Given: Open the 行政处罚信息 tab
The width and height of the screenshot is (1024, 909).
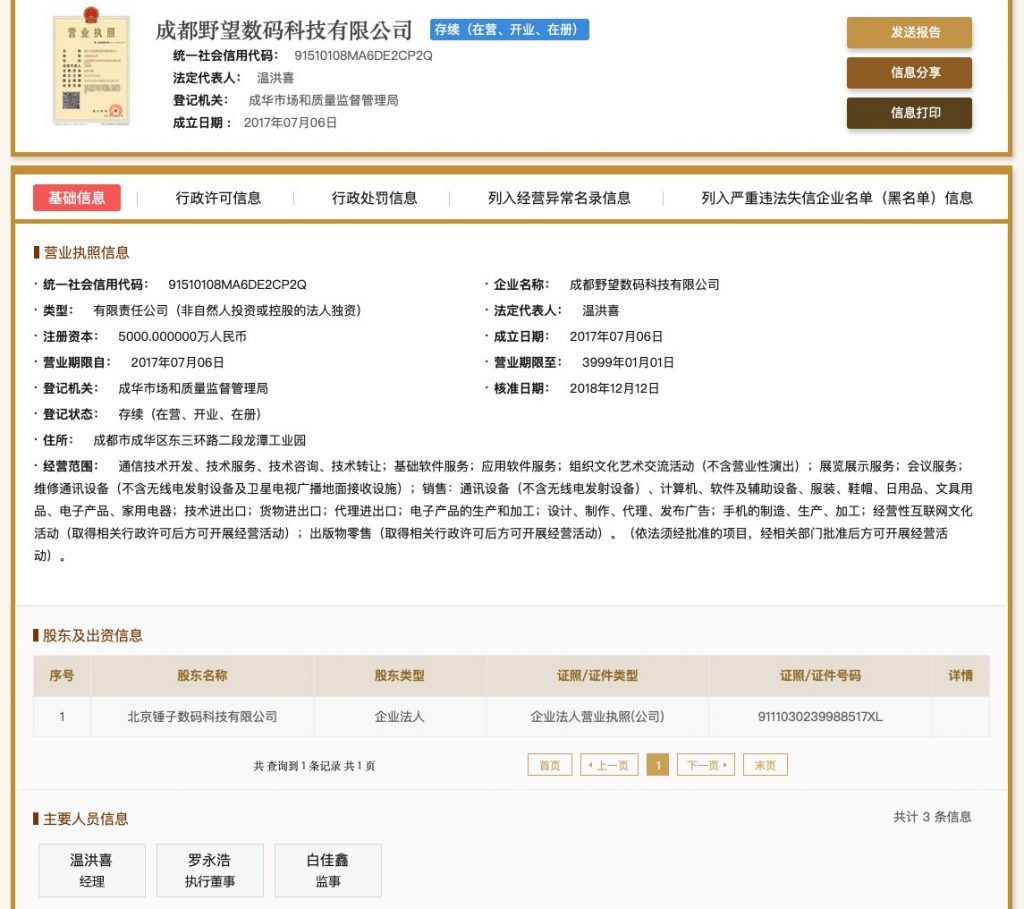Looking at the screenshot, I should 374,198.
